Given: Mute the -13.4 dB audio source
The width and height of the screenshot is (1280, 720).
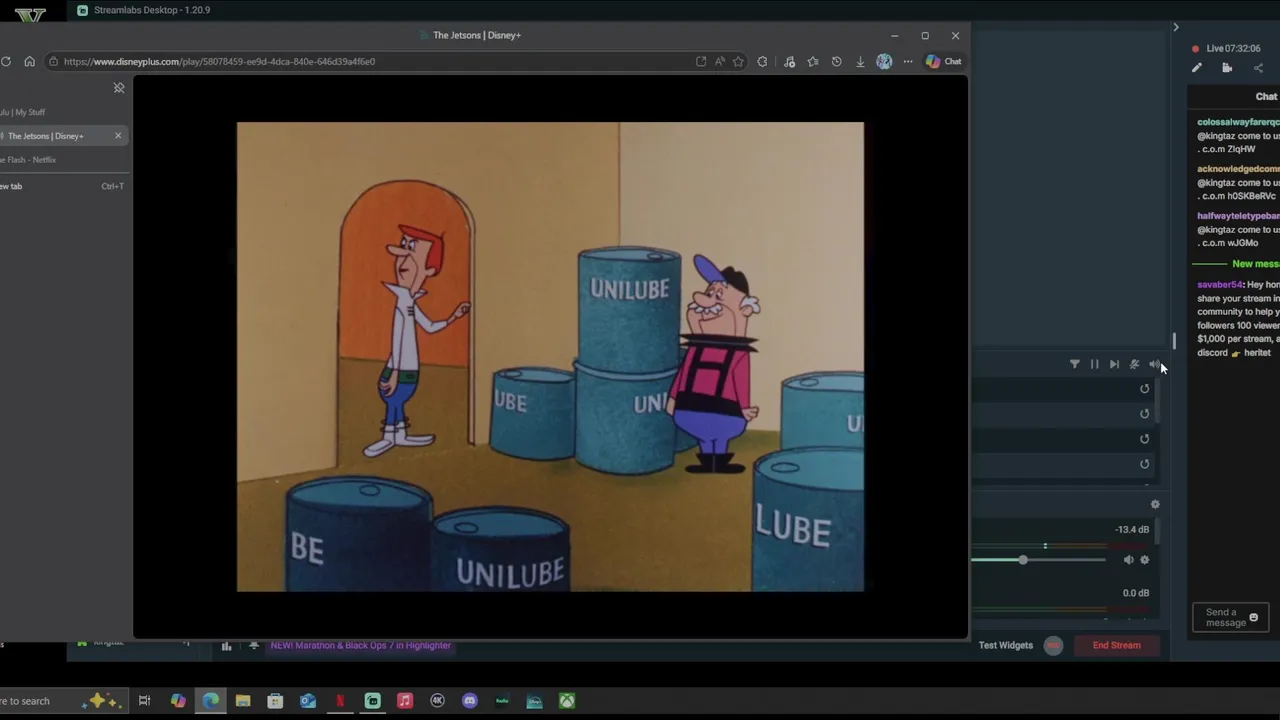Looking at the screenshot, I should pyautogui.click(x=1129, y=560).
